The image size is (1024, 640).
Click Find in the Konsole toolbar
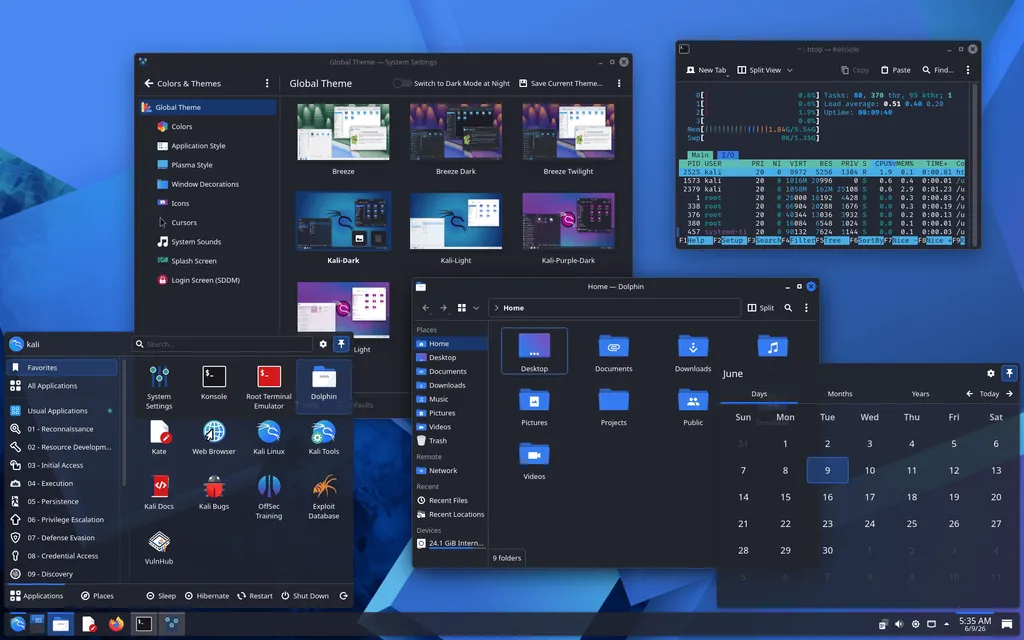(x=938, y=70)
